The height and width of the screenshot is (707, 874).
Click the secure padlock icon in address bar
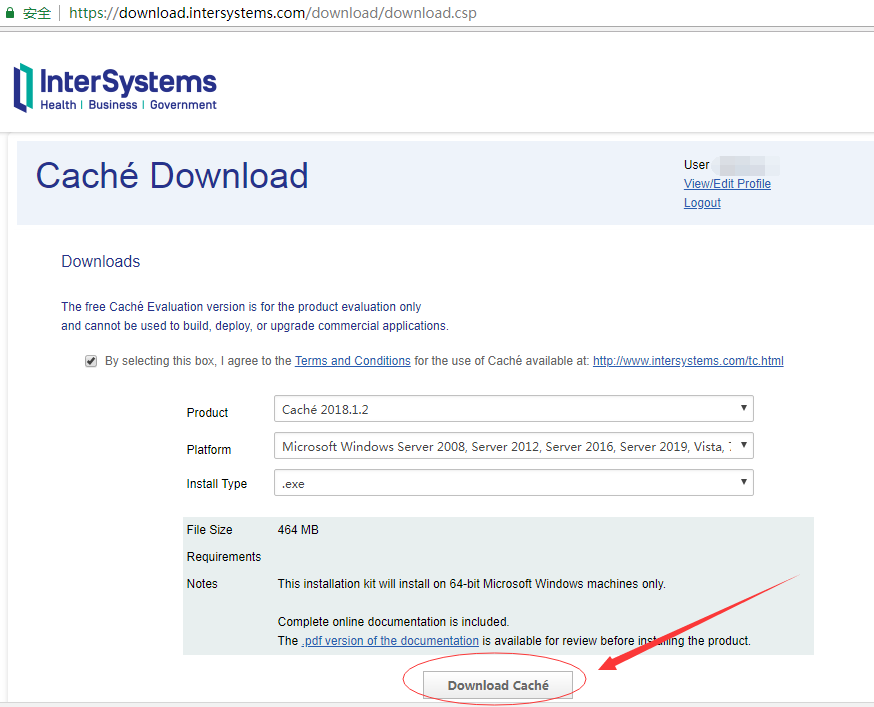tap(9, 13)
